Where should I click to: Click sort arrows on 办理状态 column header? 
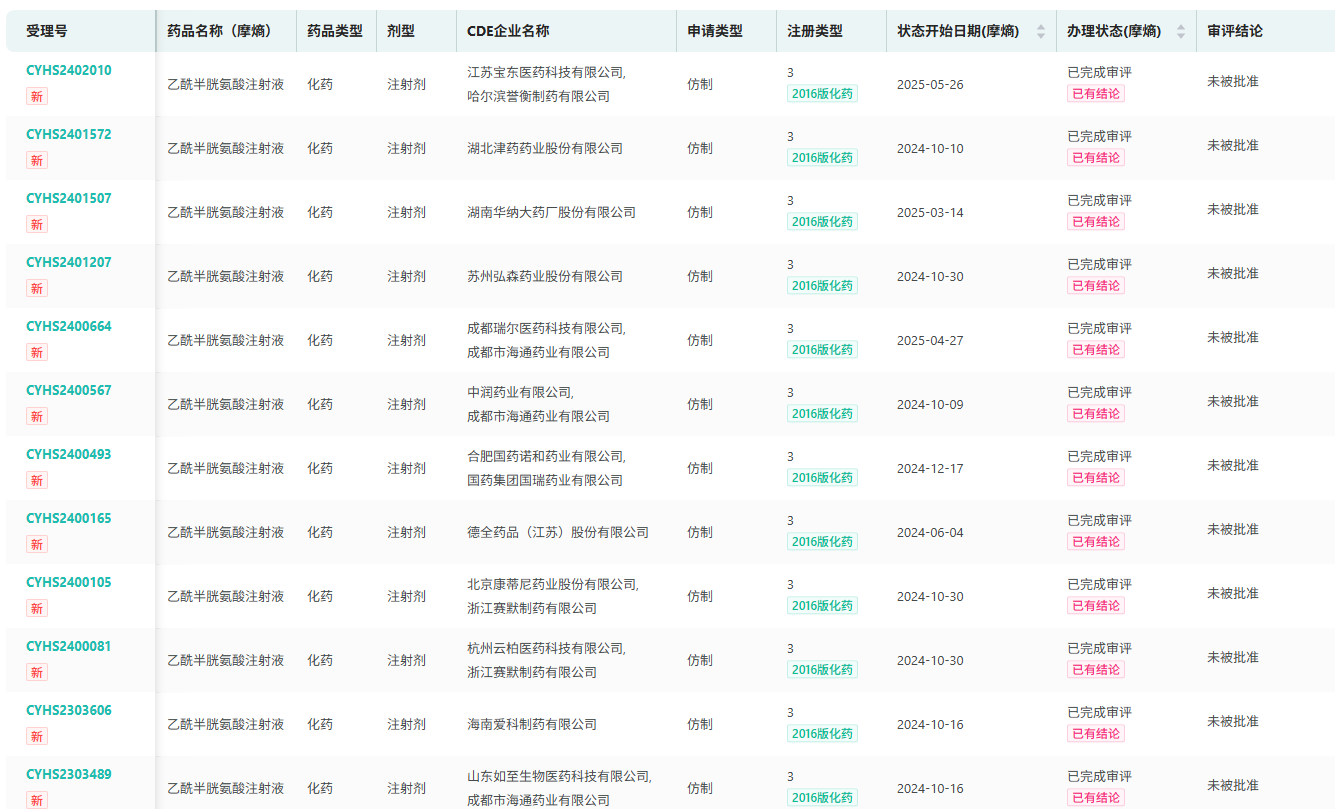click(1180, 31)
